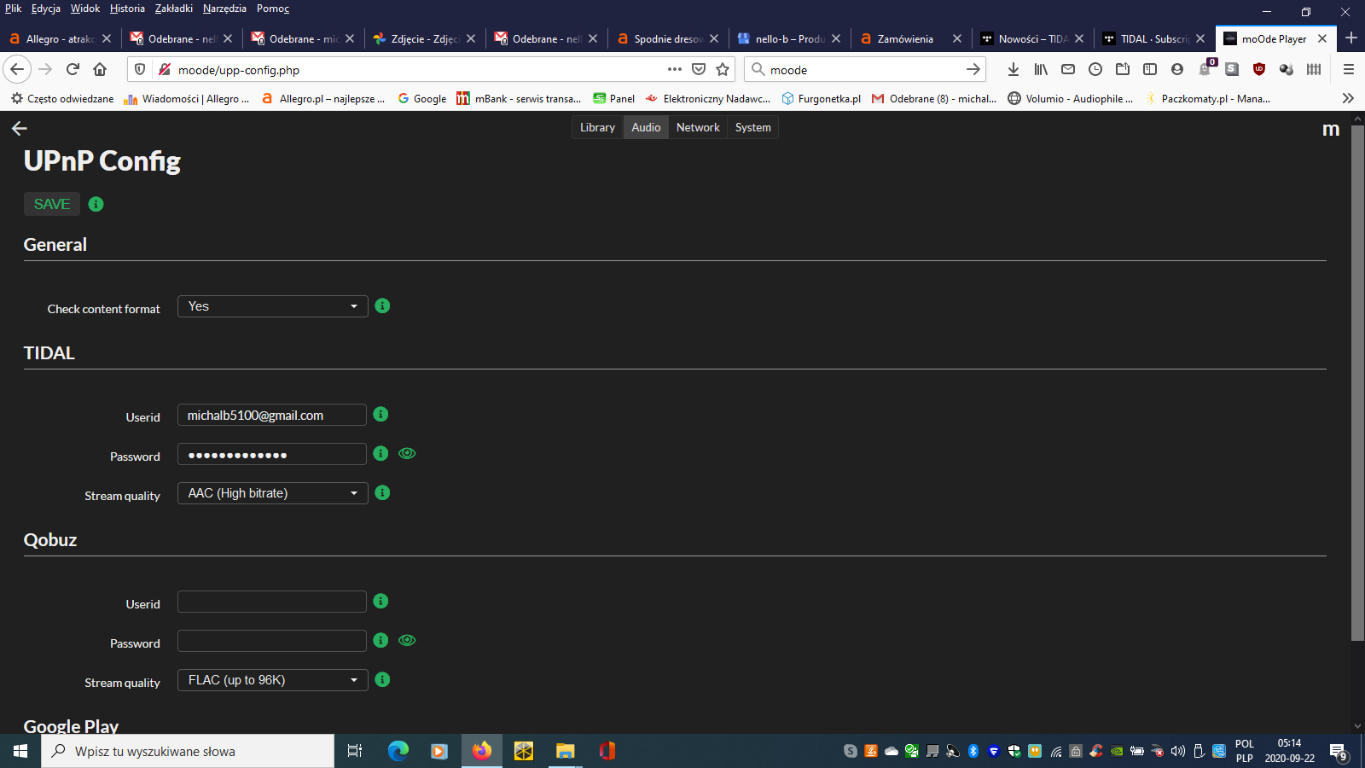Show info for Check content format

coord(382,306)
